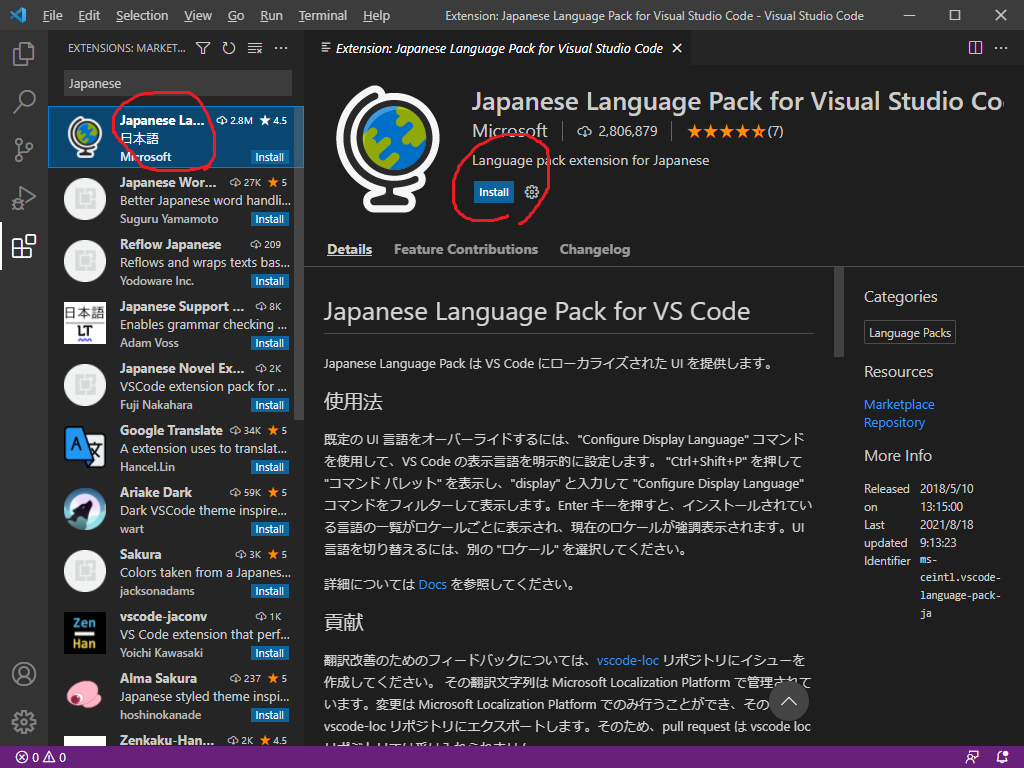Open the Search view
This screenshot has height=768, width=1024.
24,101
